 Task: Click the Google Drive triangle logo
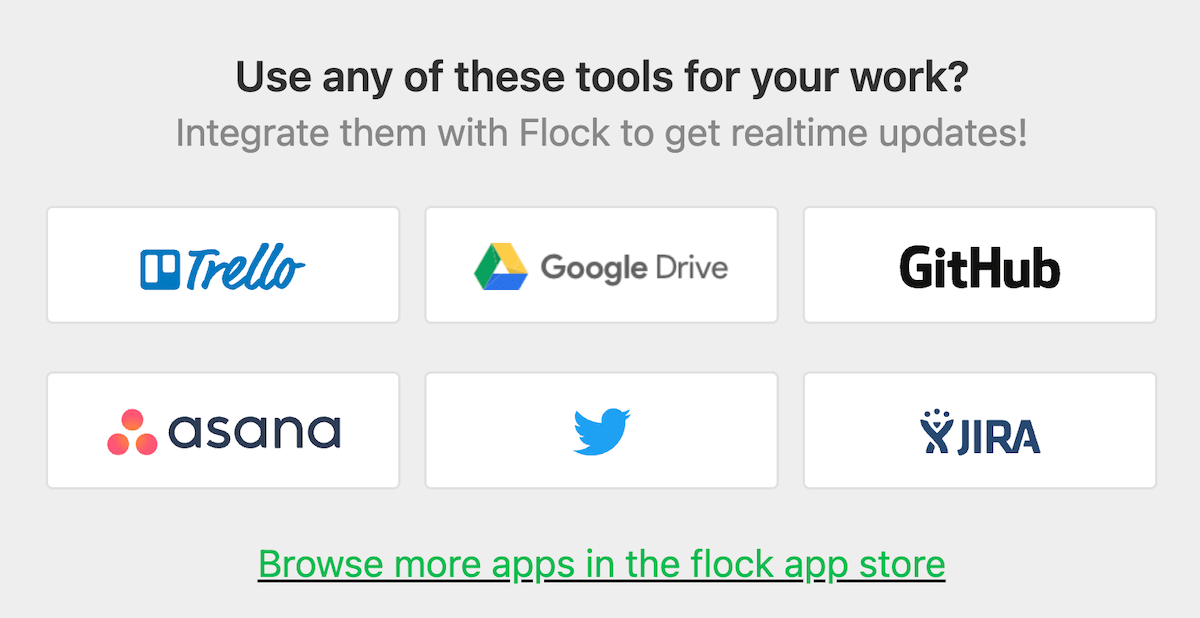click(x=501, y=266)
